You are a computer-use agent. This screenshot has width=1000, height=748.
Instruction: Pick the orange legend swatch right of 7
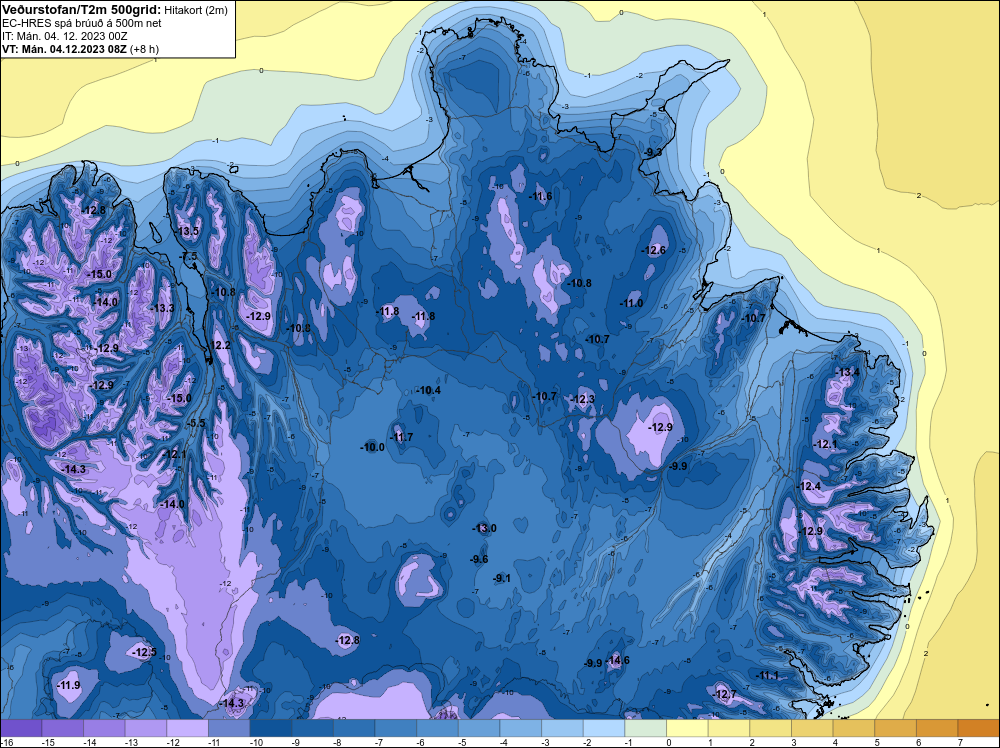tap(979, 728)
